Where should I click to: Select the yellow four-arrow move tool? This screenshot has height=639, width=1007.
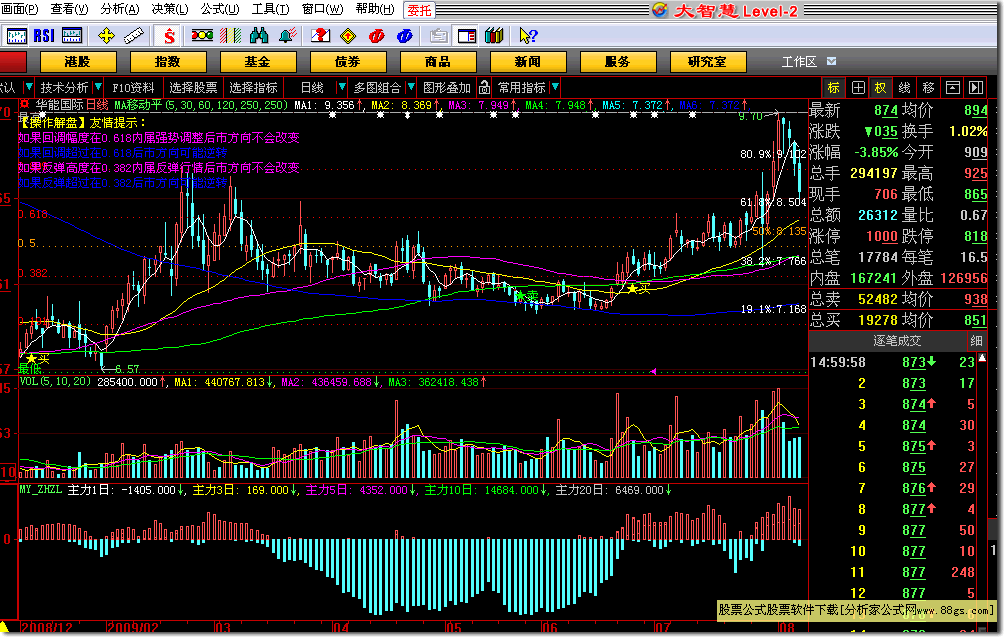[x=107, y=36]
